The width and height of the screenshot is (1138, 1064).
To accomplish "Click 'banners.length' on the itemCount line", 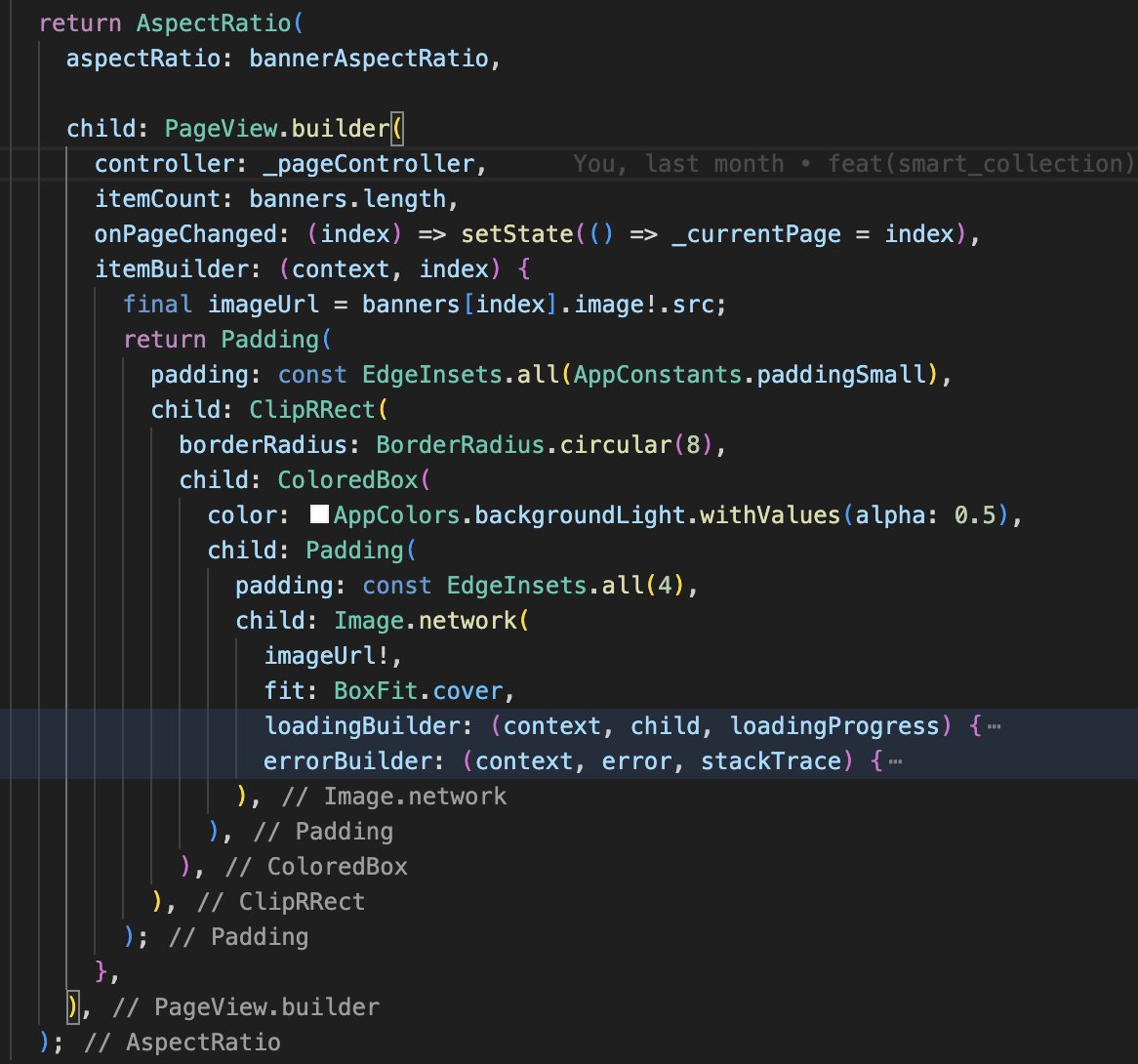I will (x=347, y=199).
